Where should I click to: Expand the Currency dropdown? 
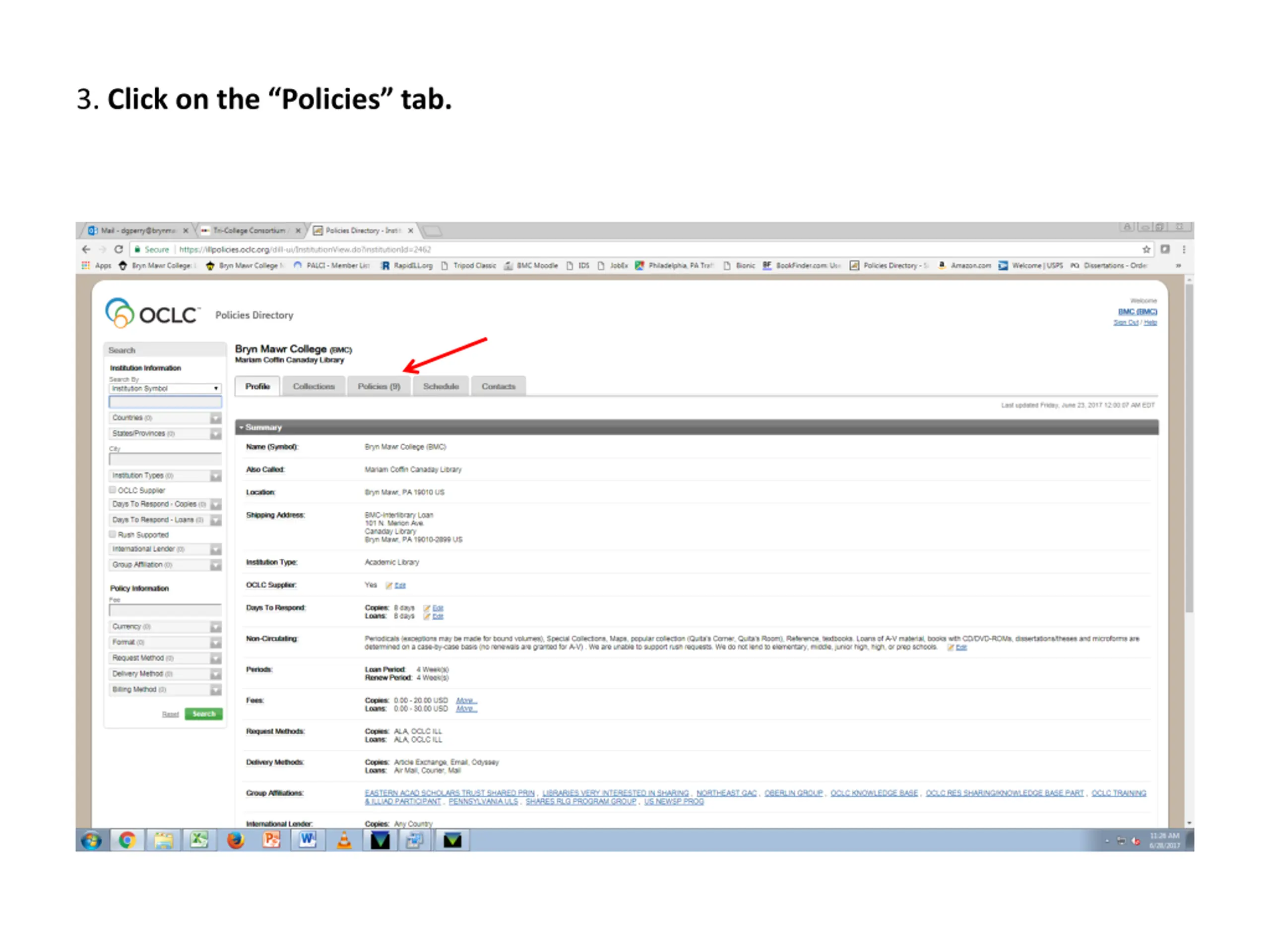click(215, 627)
